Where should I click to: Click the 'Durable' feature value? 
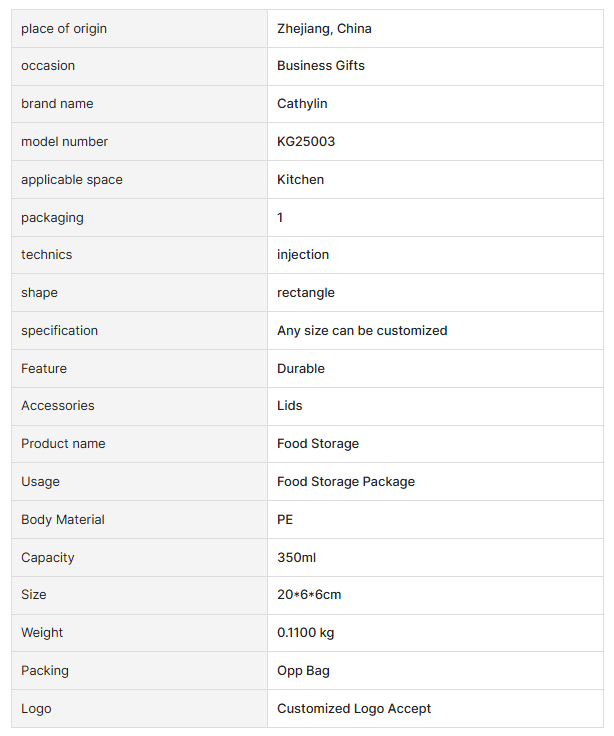(301, 369)
